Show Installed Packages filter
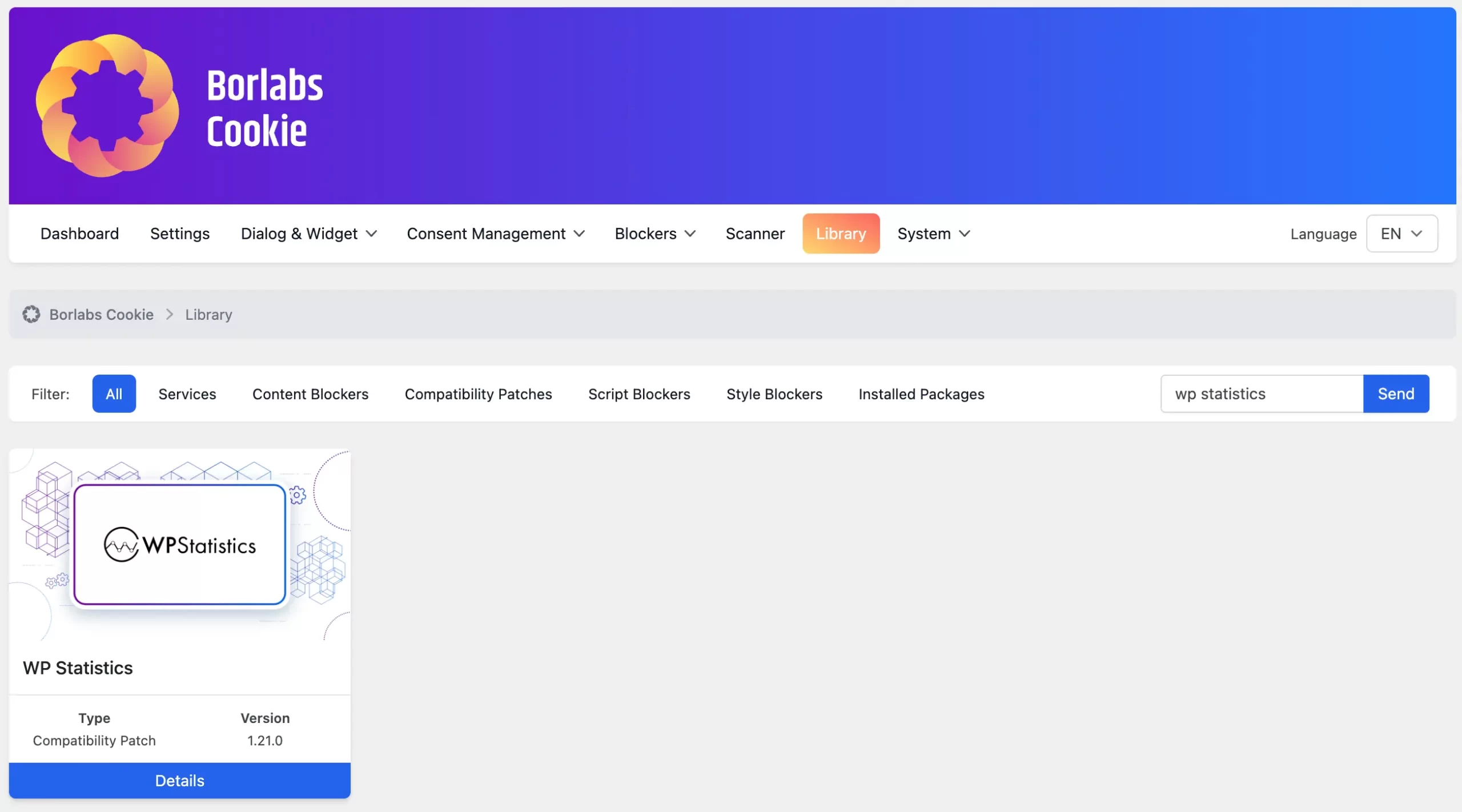1462x812 pixels. (x=921, y=394)
